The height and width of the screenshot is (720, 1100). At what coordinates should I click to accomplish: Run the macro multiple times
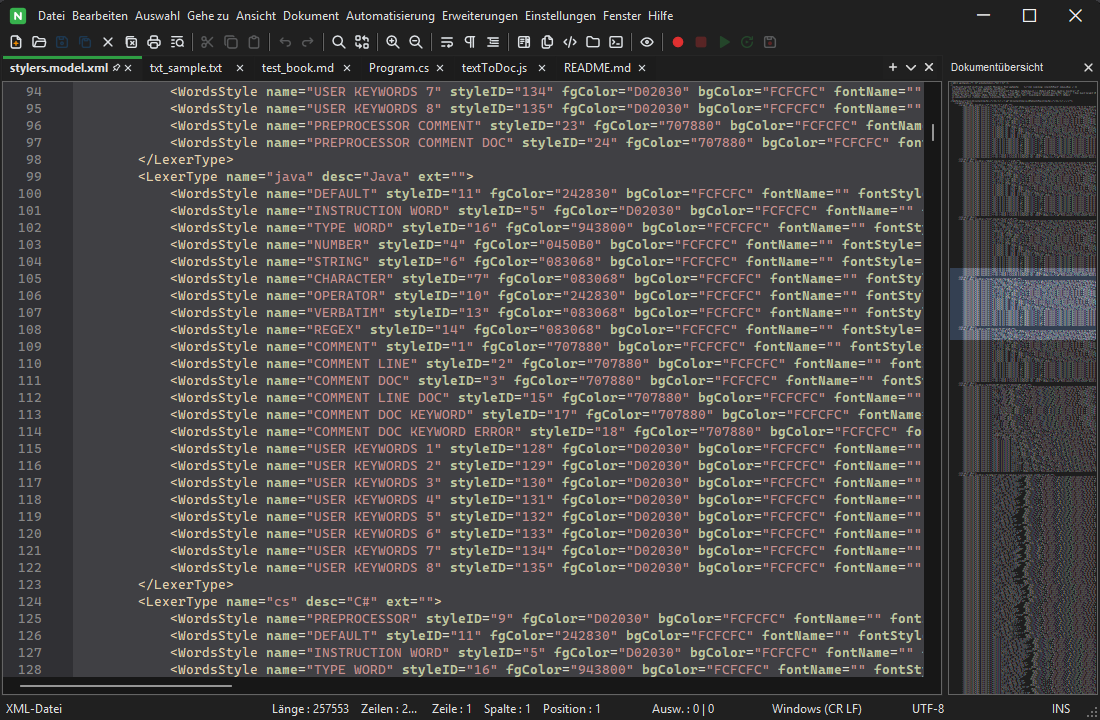747,42
